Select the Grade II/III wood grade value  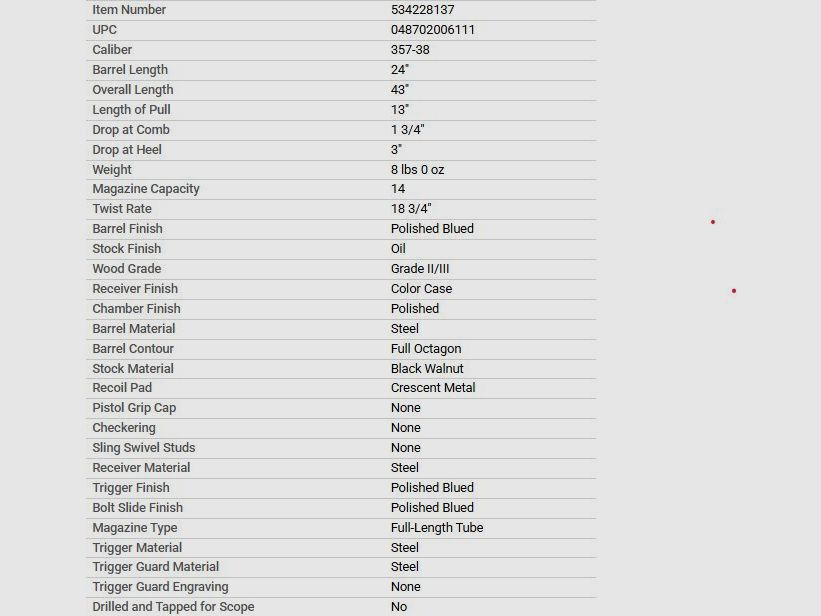(x=420, y=269)
